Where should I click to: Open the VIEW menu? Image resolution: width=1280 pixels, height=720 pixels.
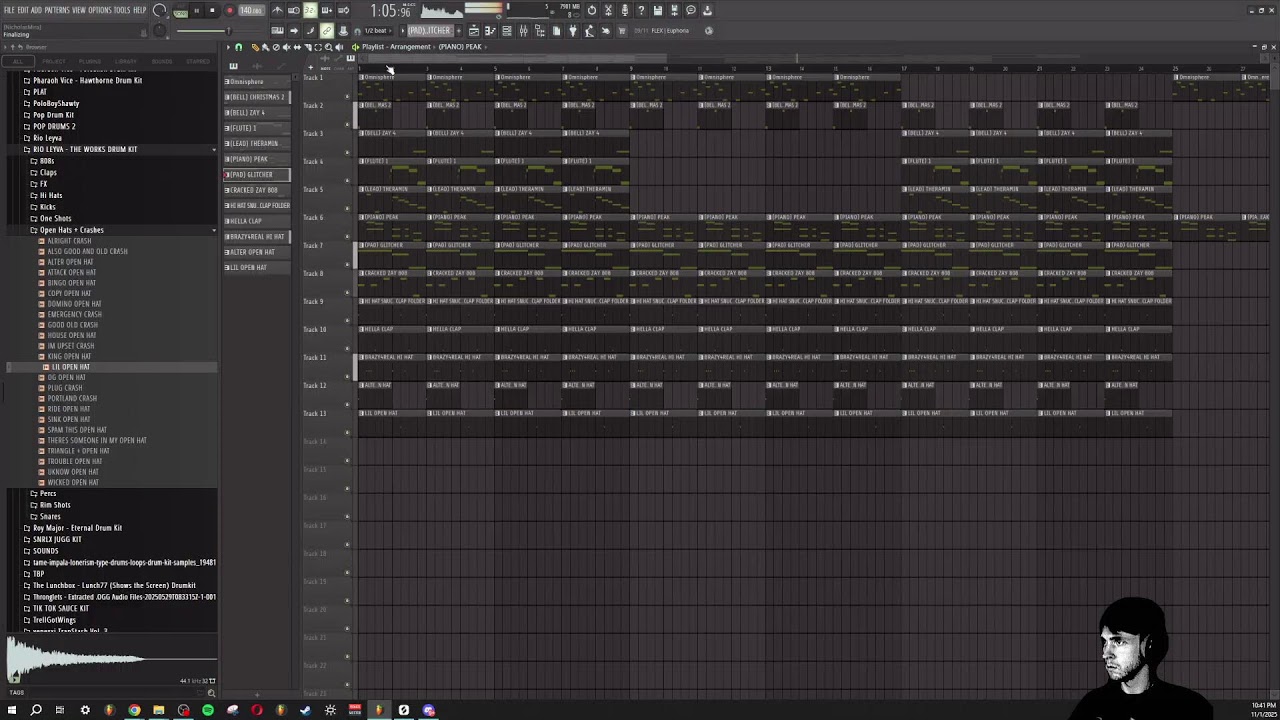[79, 10]
